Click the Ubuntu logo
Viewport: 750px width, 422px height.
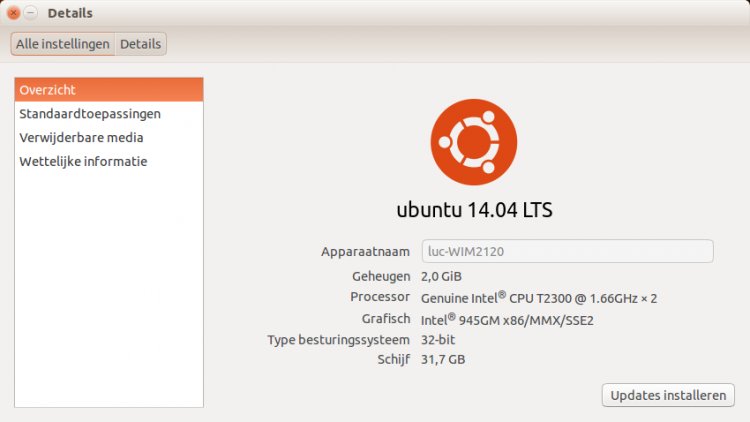474,142
